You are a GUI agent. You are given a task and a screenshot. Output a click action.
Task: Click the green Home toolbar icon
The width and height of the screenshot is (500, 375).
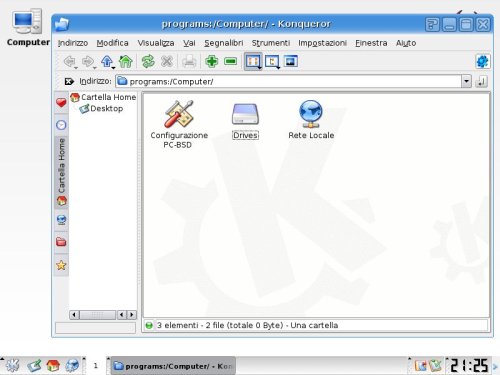pyautogui.click(x=126, y=61)
